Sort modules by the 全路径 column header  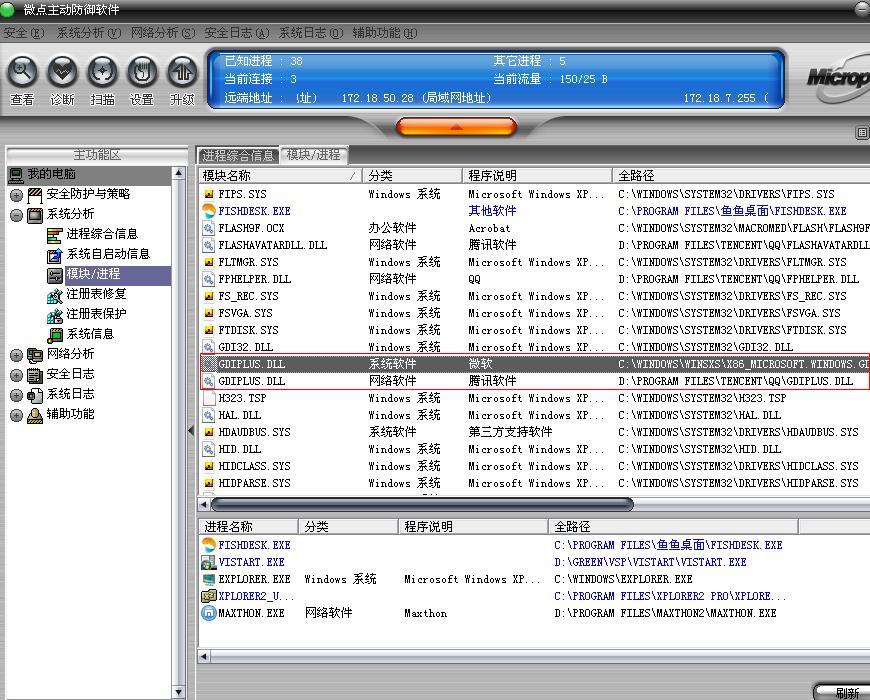(x=741, y=176)
